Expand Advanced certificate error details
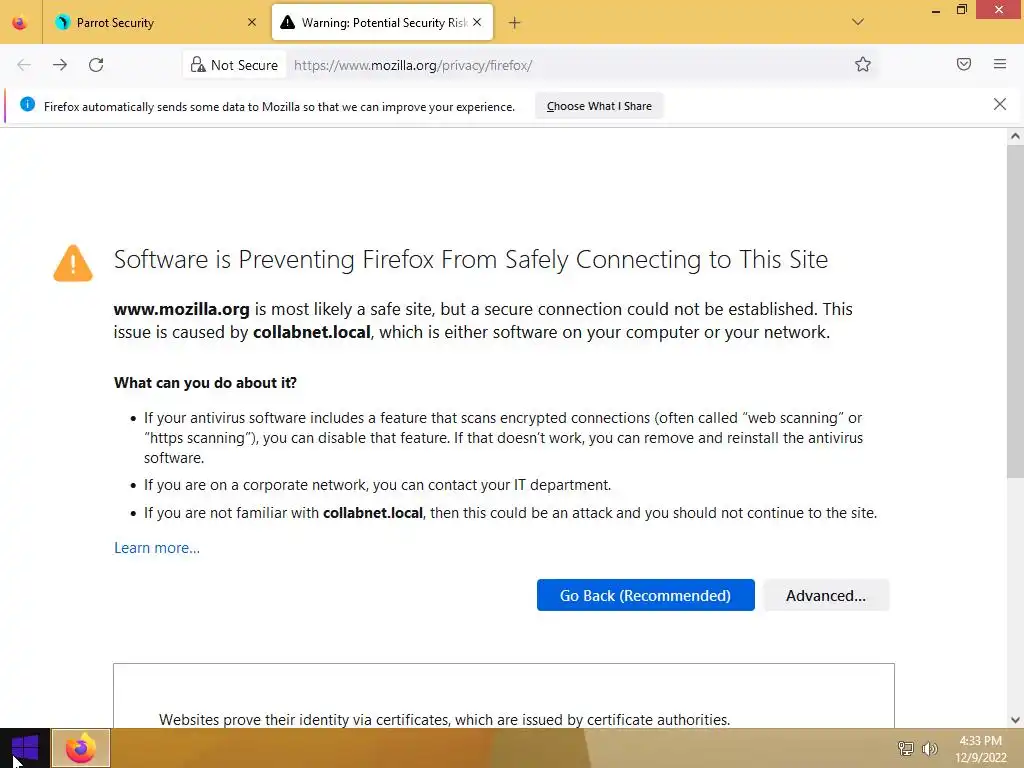1024x768 pixels. click(x=825, y=595)
